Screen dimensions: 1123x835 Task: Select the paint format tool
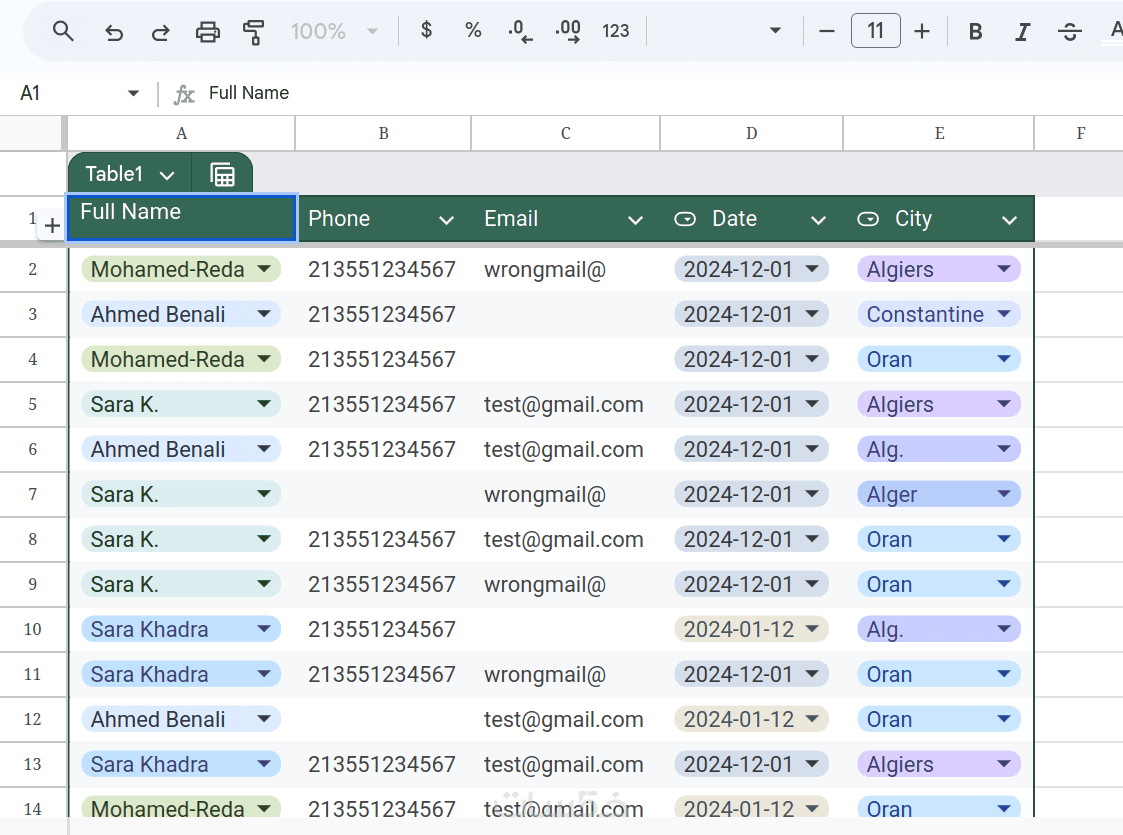[254, 32]
